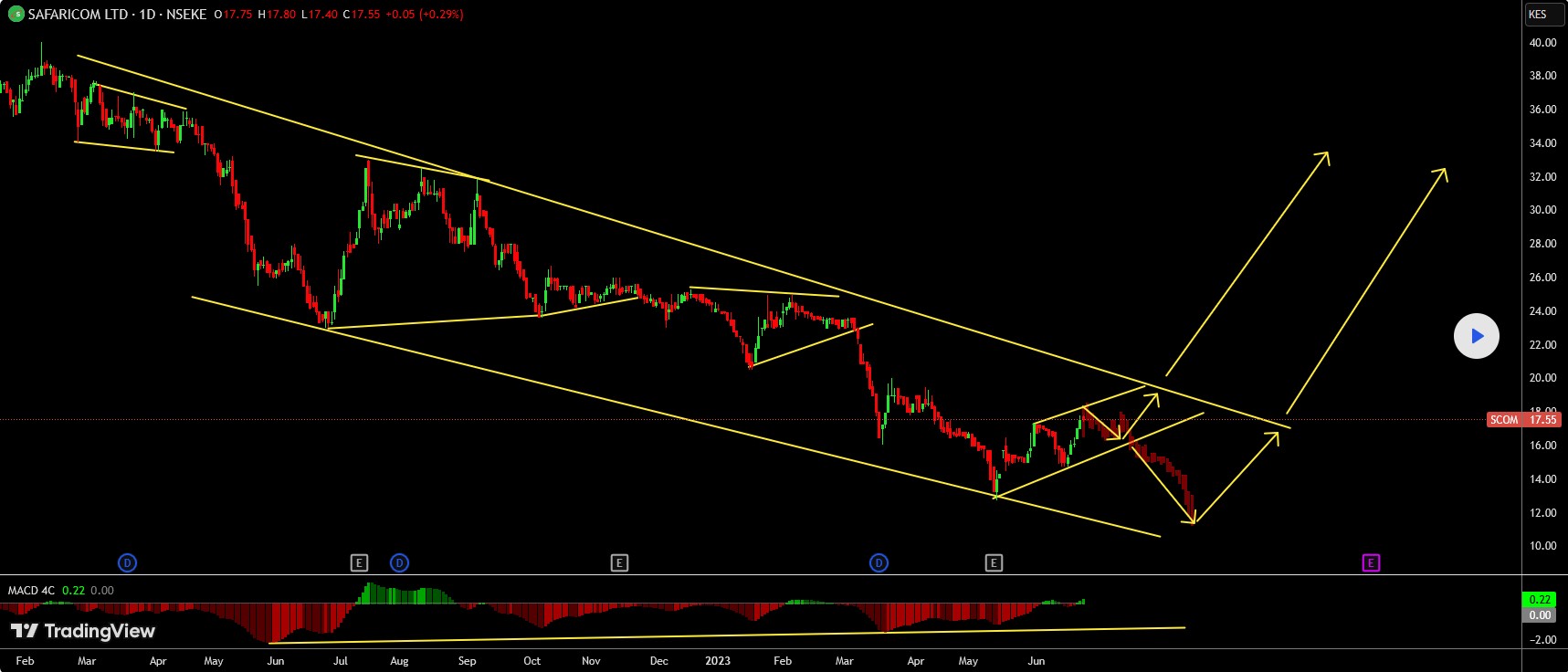Click the Safaricom green logo icon
Screen dimensions: 1568x672
(16, 15)
